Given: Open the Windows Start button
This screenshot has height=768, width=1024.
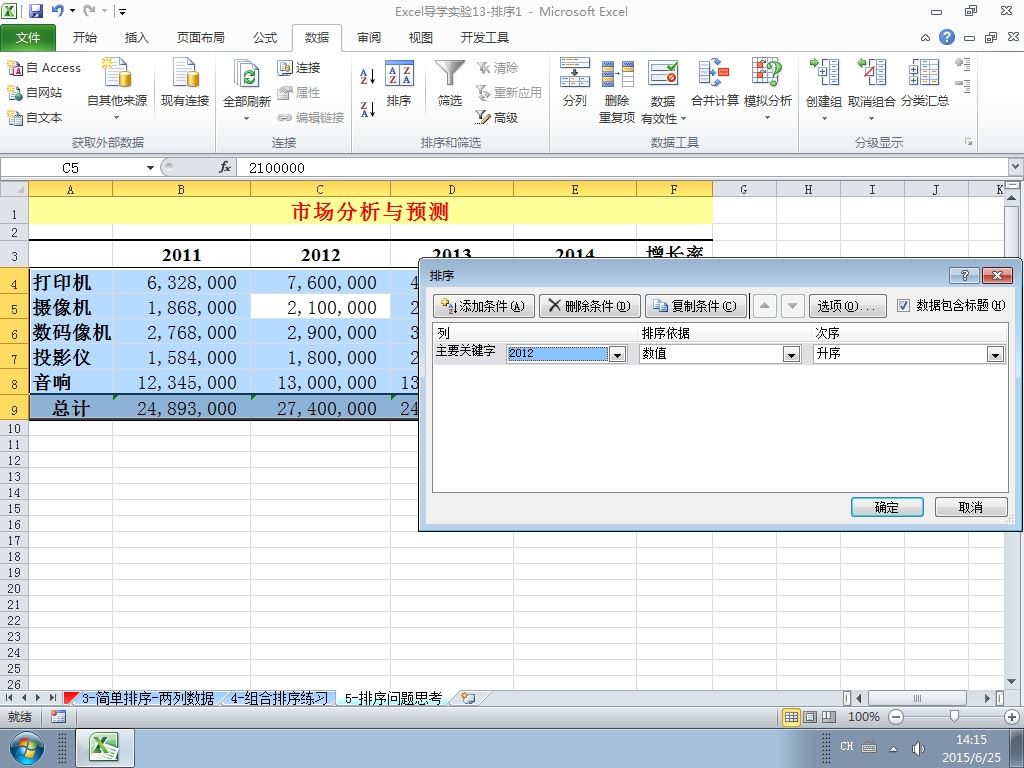Looking at the screenshot, I should click(x=27, y=748).
